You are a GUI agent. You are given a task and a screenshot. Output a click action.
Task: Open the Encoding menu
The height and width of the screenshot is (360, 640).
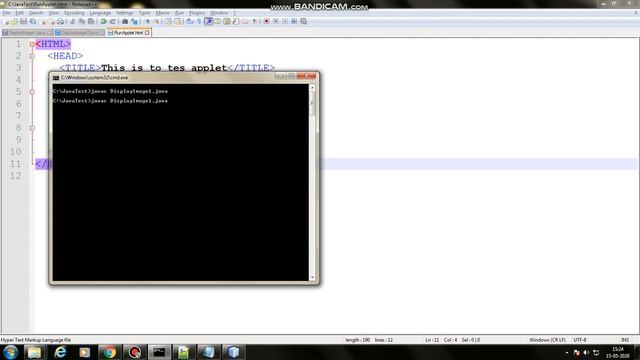74,13
